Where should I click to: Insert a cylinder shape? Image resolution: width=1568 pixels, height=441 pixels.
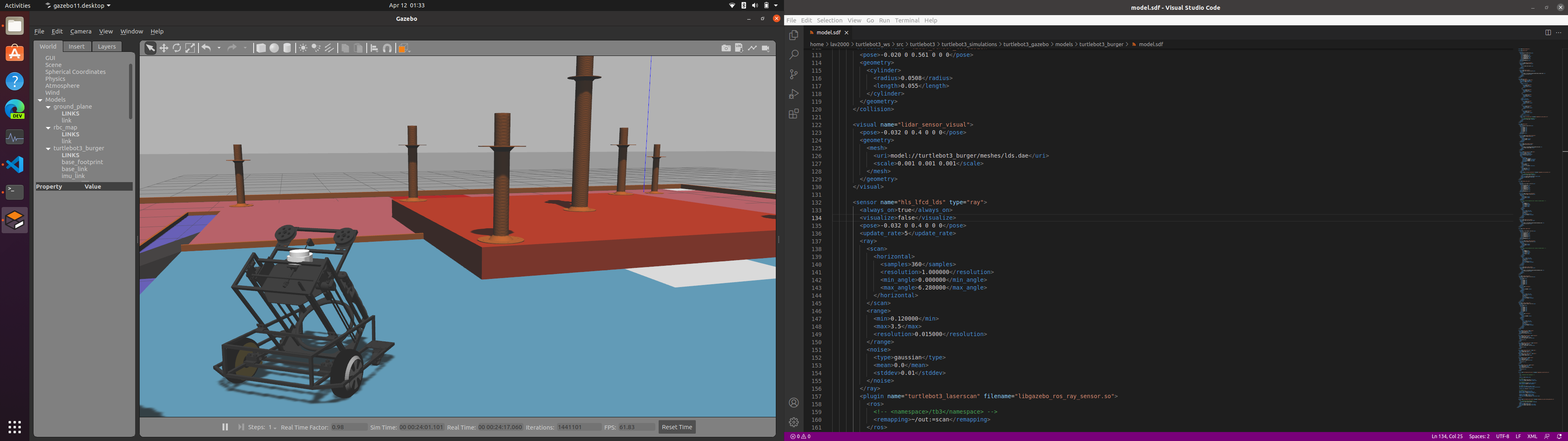click(287, 48)
